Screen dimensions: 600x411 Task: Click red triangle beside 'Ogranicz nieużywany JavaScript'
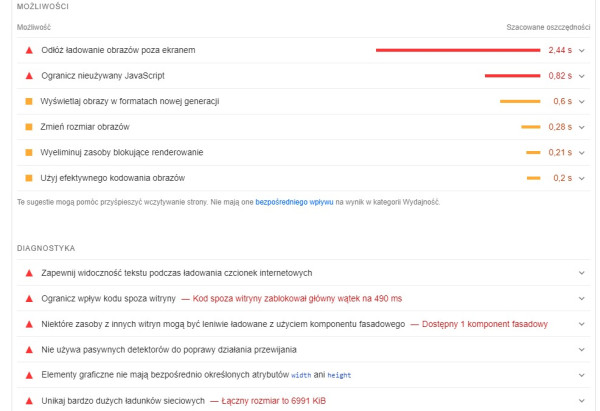click(29, 75)
